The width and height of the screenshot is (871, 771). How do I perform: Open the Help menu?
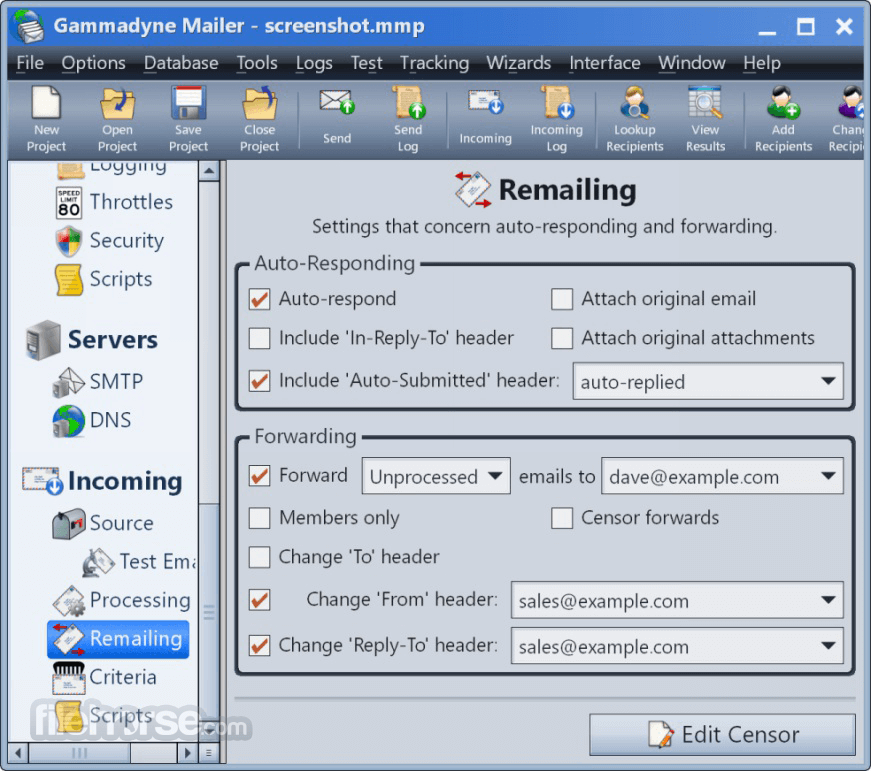tap(762, 63)
